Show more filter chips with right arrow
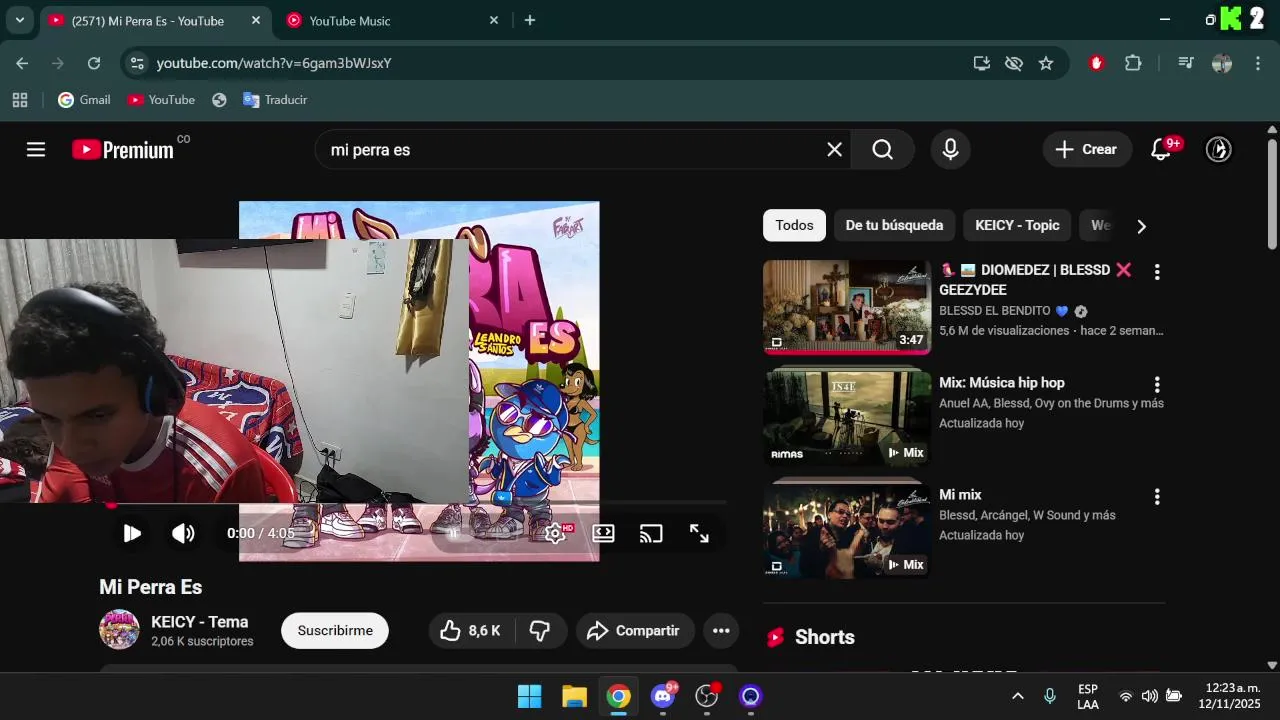The image size is (1280, 720). (1141, 226)
